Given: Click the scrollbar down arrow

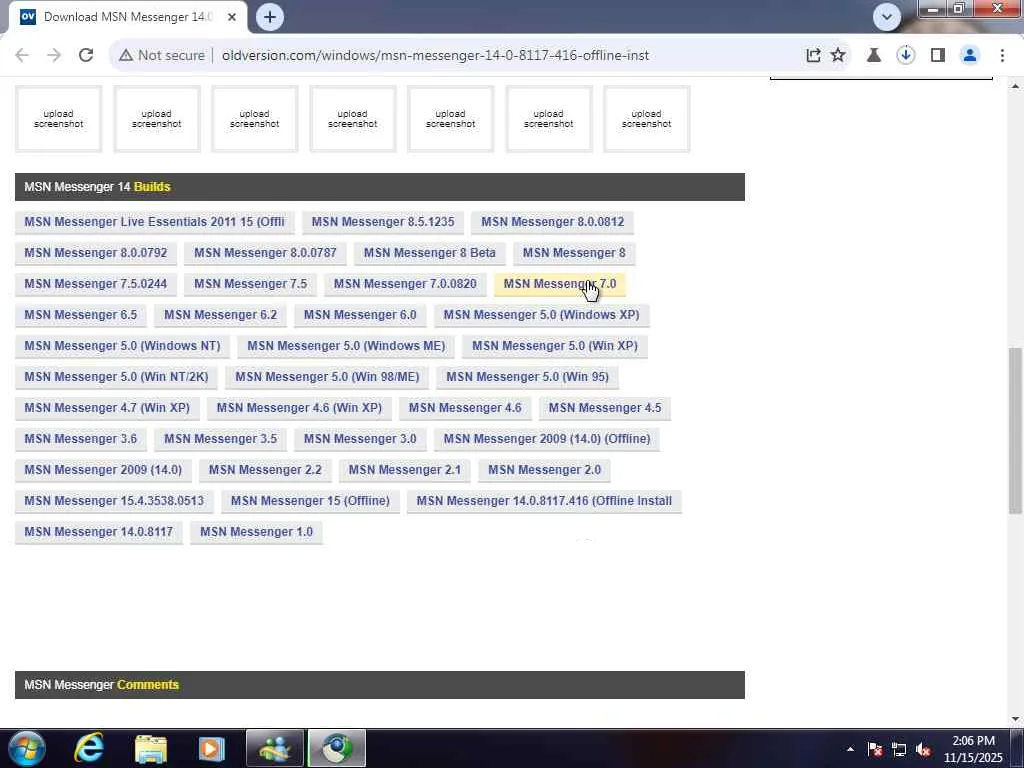Looking at the screenshot, I should click(1016, 718).
